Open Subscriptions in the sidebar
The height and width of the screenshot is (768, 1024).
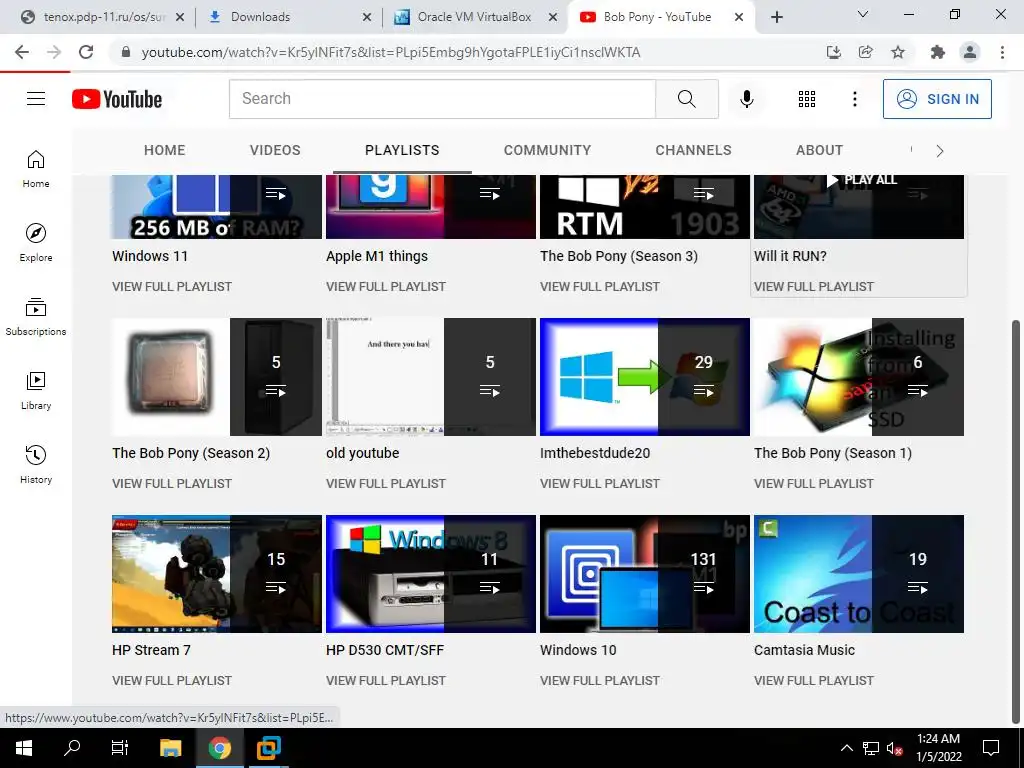[36, 316]
